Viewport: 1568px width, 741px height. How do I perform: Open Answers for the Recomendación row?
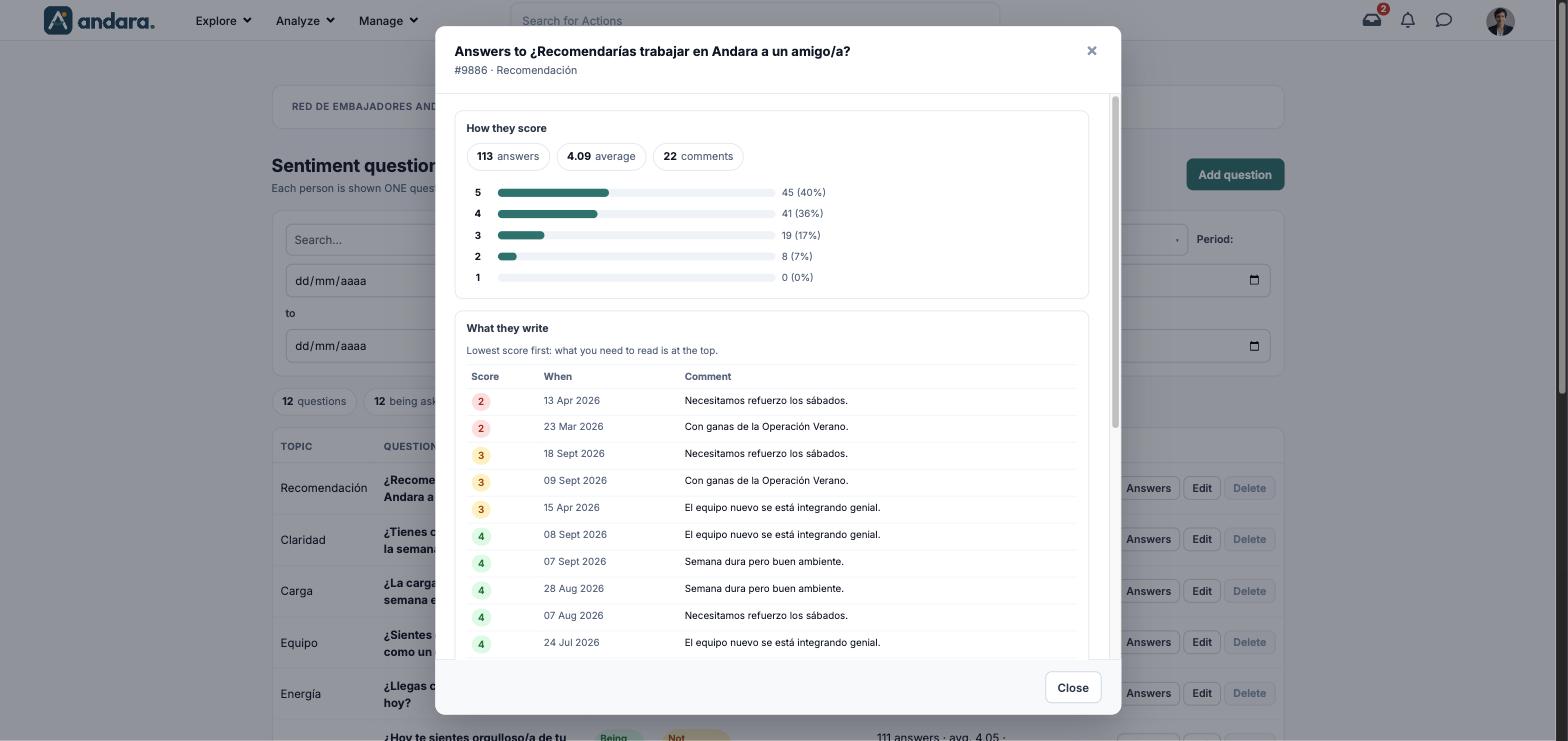[x=1148, y=488]
